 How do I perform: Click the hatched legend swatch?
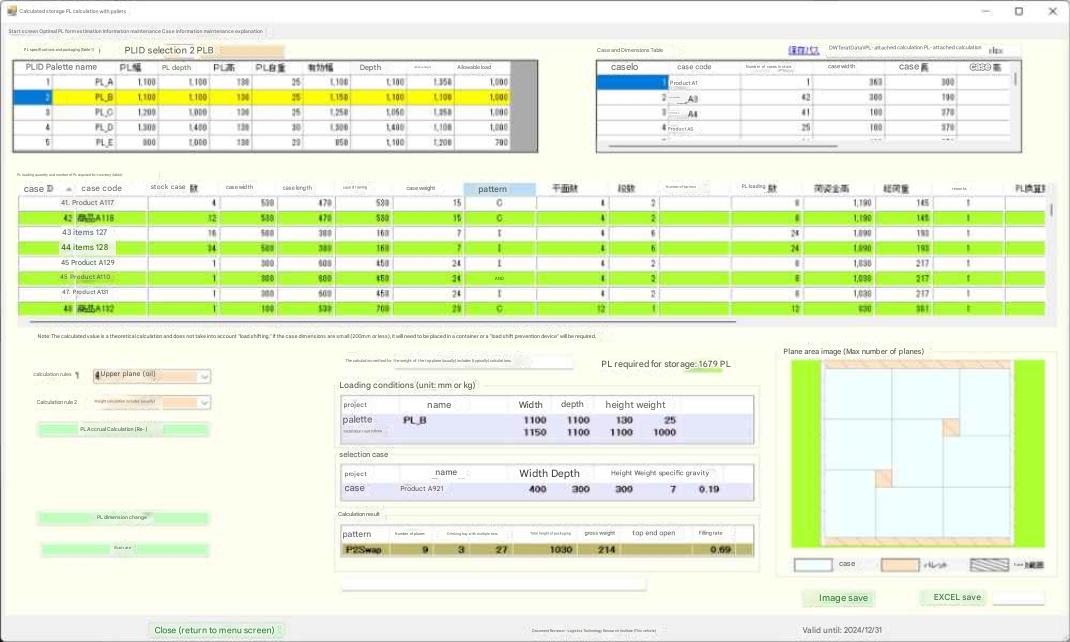[x=989, y=565]
